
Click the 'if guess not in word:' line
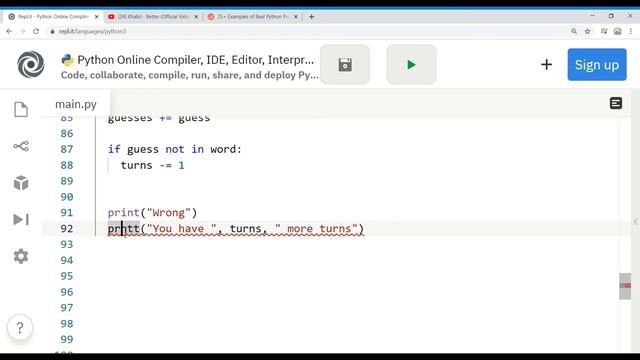click(x=175, y=149)
